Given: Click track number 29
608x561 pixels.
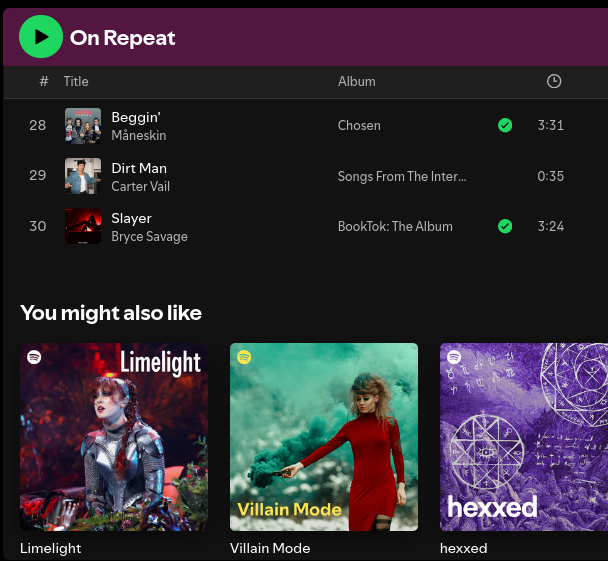Looking at the screenshot, I should tap(38, 175).
